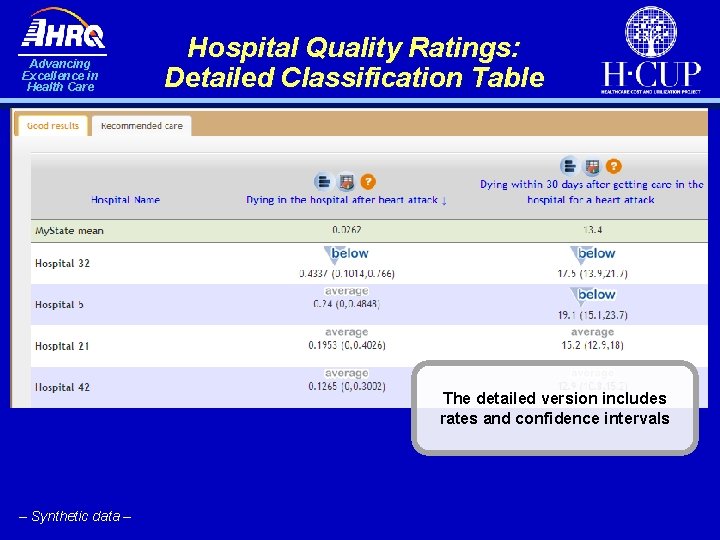
Task: Select Hospital 21 row name
Action: coord(62,346)
